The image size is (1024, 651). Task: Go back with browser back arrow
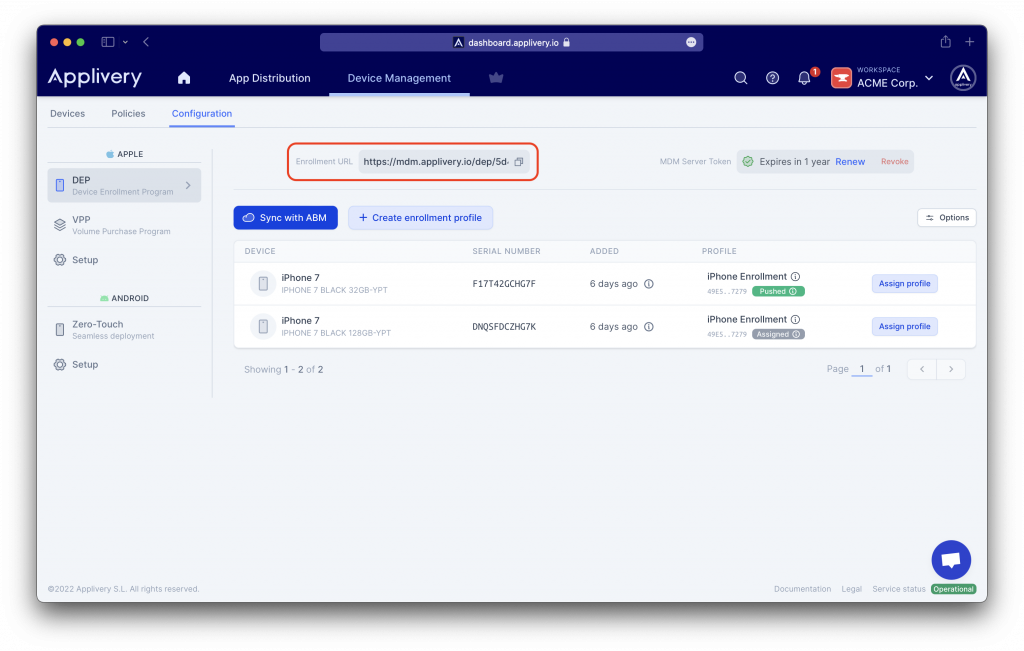coord(146,42)
